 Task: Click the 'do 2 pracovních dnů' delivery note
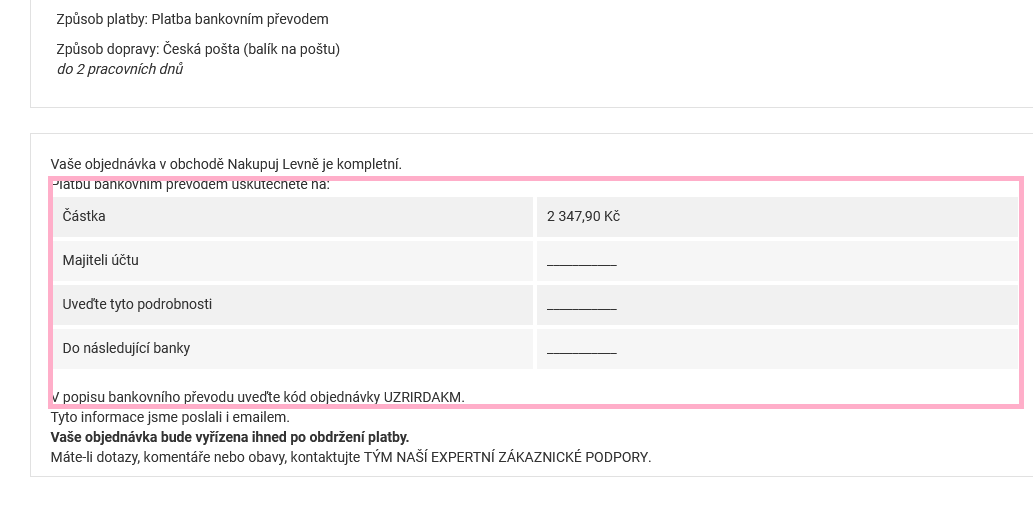[x=120, y=69]
